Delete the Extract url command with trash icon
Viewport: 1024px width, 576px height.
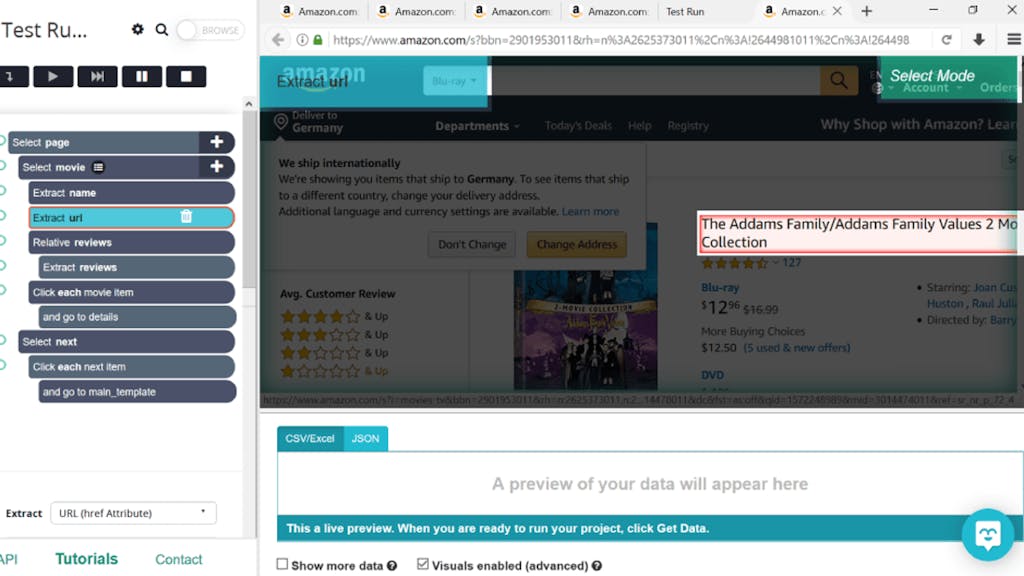coord(186,217)
